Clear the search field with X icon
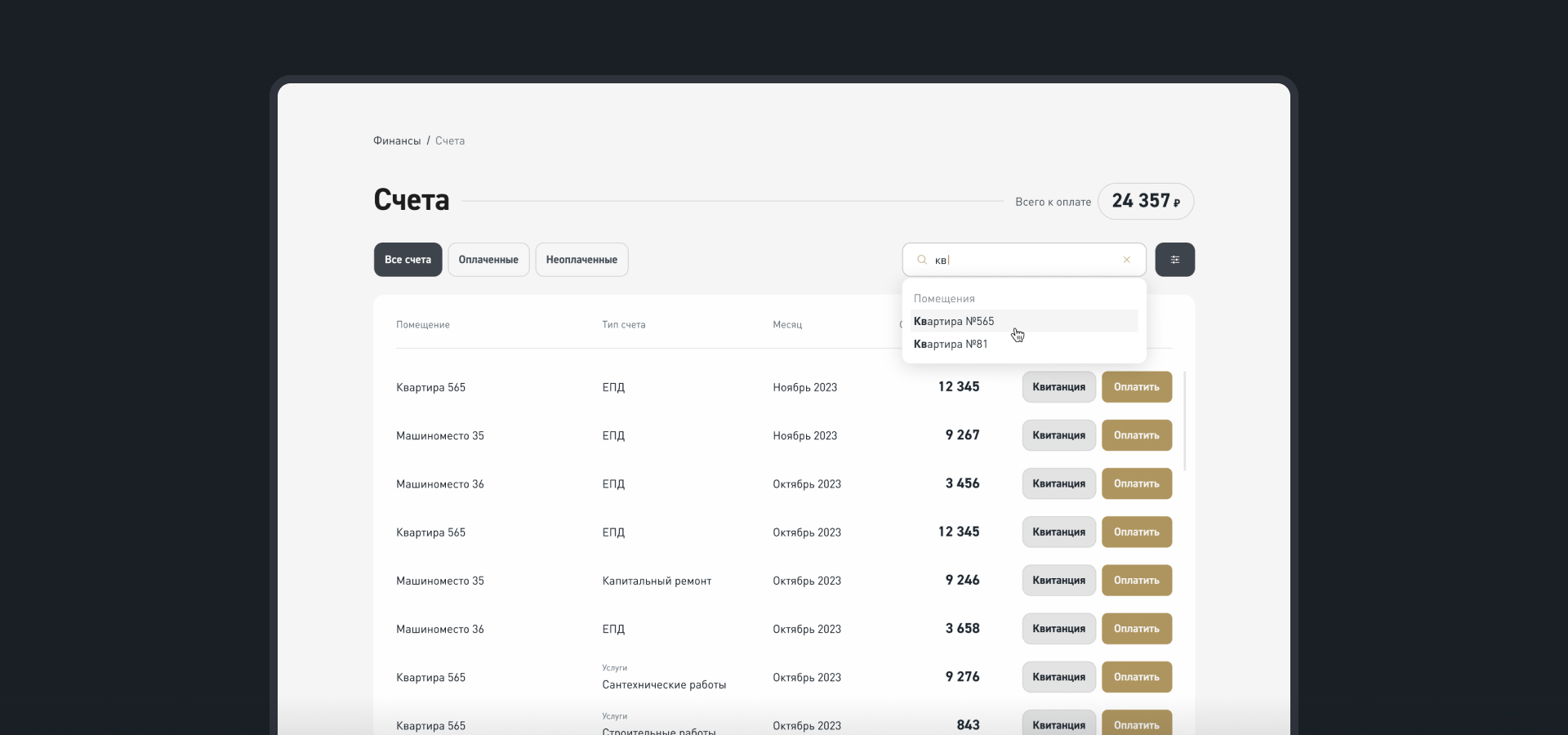1568x735 pixels. pyautogui.click(x=1126, y=260)
